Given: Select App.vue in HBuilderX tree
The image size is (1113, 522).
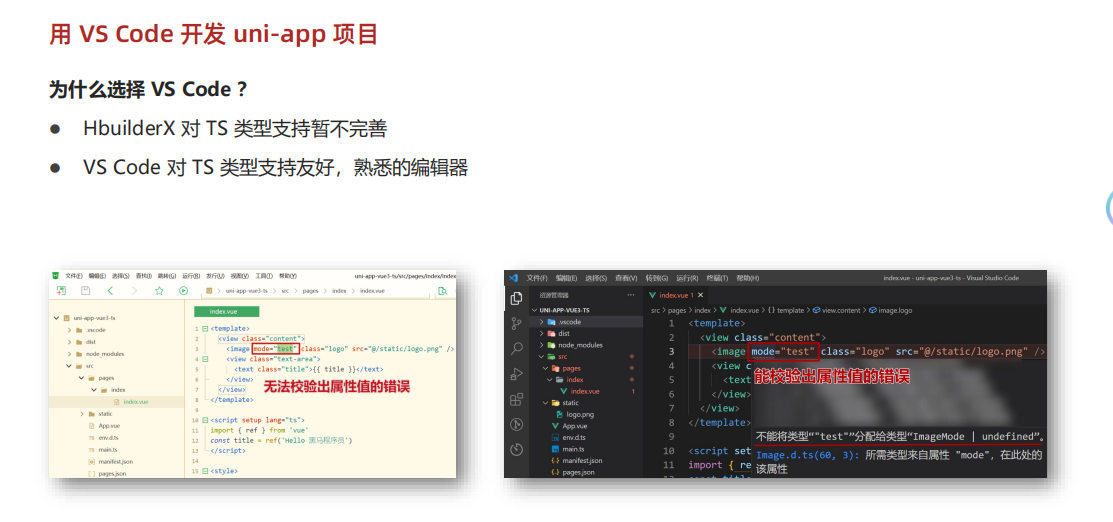Looking at the screenshot, I should point(109,425).
